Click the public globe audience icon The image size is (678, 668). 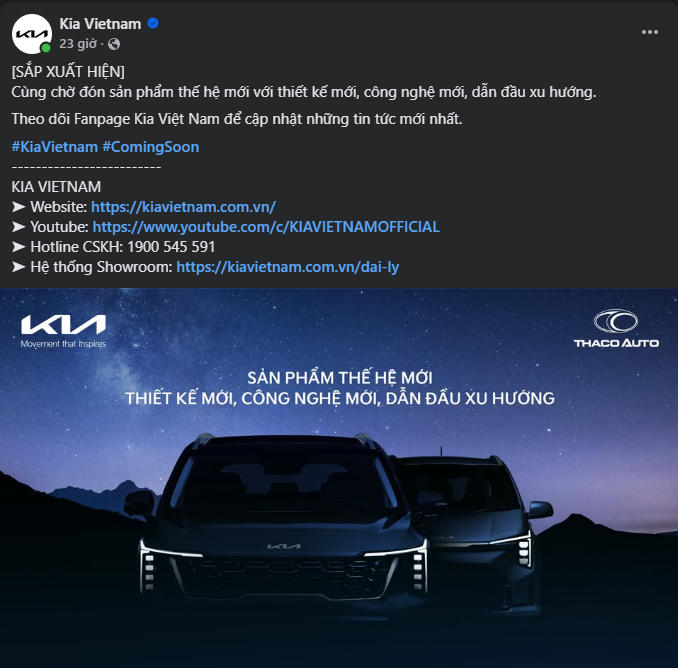click(114, 44)
